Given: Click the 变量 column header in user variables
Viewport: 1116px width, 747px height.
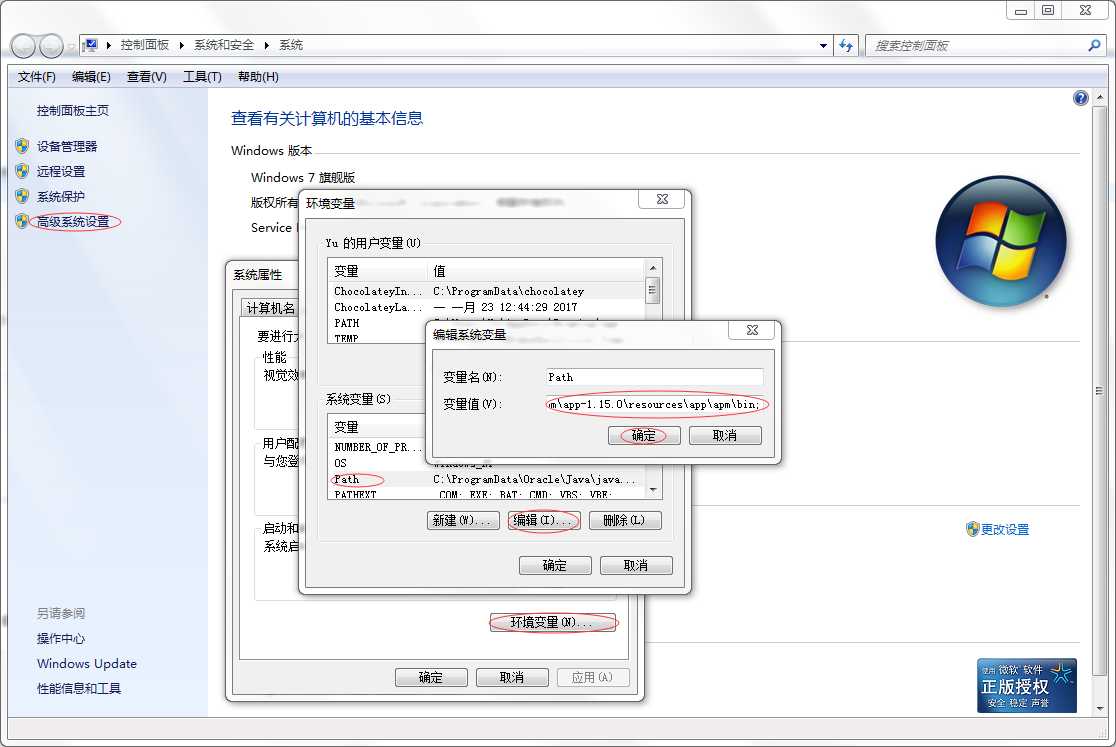Looking at the screenshot, I should [x=377, y=271].
